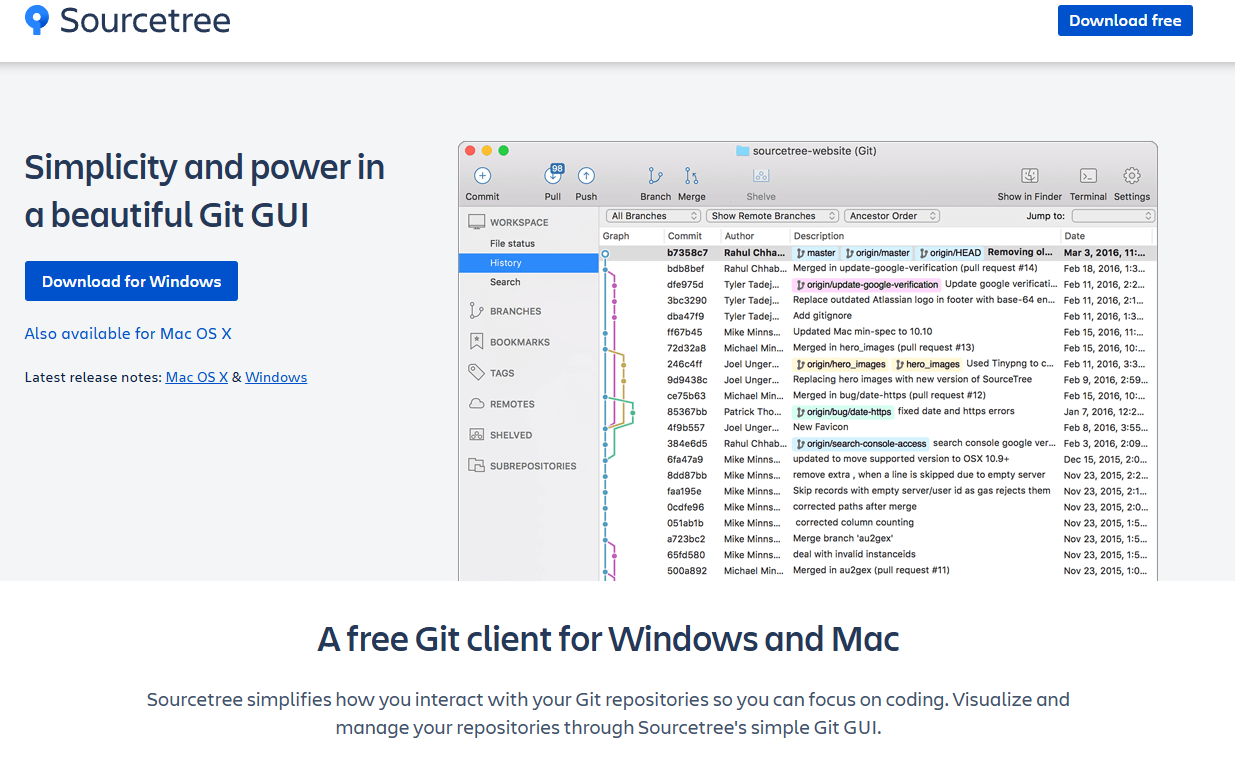Open the Terminal toolbar icon
This screenshot has height=764, width=1235.
coord(1089,176)
